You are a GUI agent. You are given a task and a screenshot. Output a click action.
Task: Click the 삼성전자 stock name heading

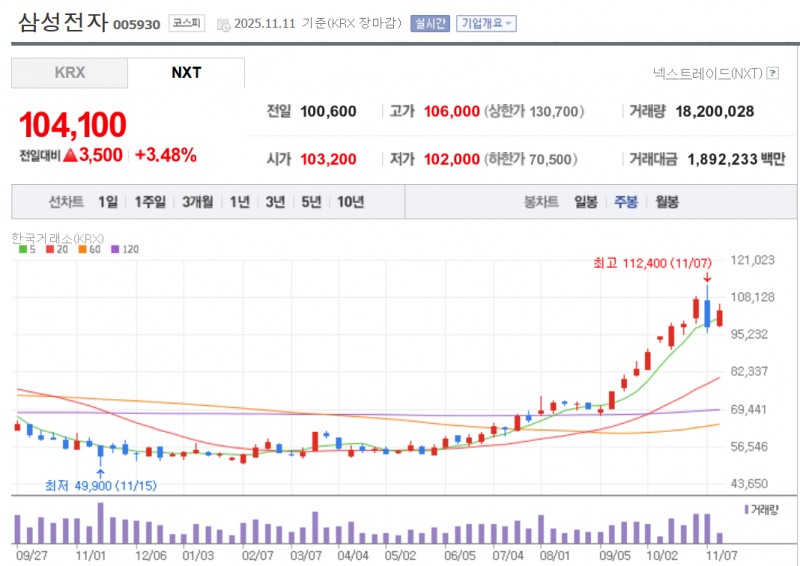63,22
